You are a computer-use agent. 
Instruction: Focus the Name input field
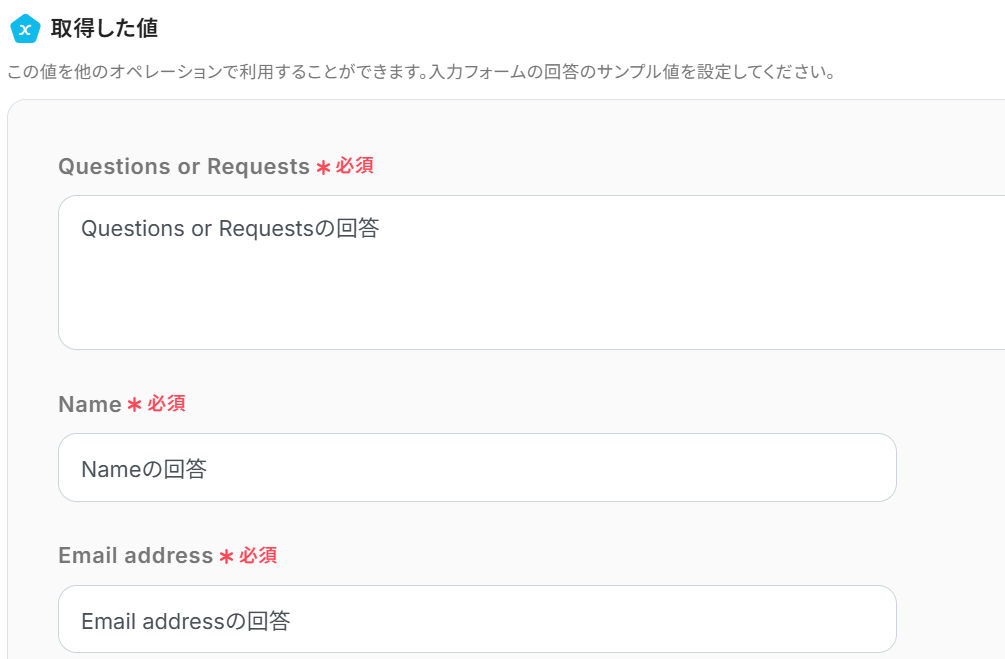click(x=477, y=468)
